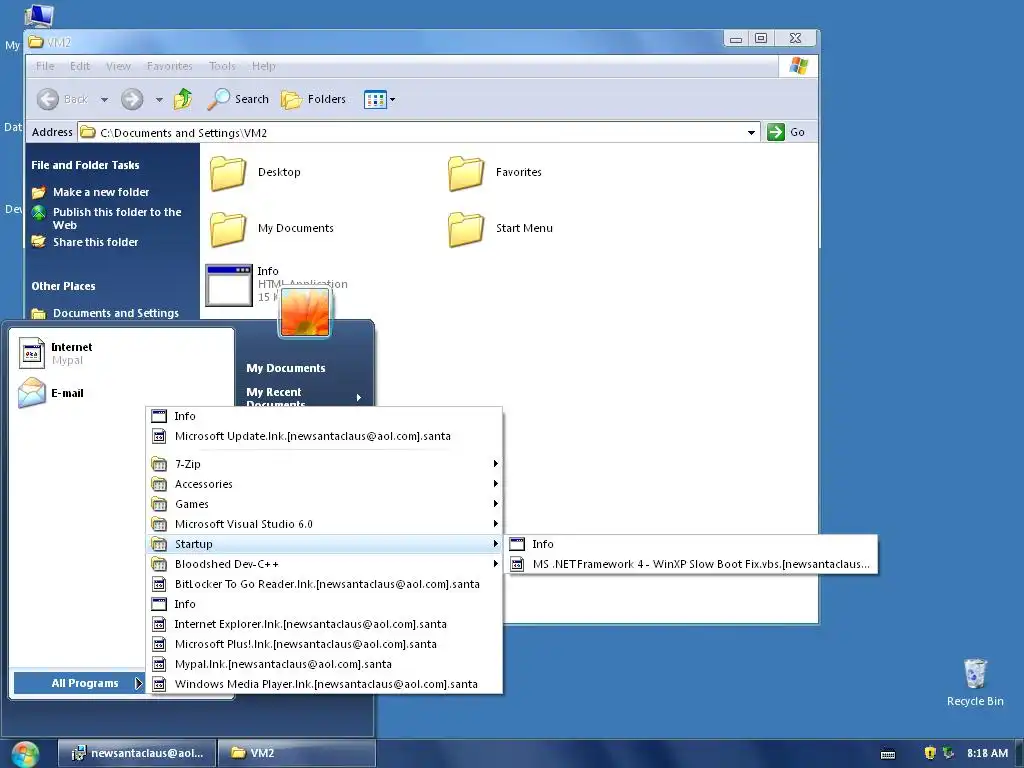The image size is (1024, 768).
Task: Open the Views dropdown button
Action: click(x=379, y=100)
